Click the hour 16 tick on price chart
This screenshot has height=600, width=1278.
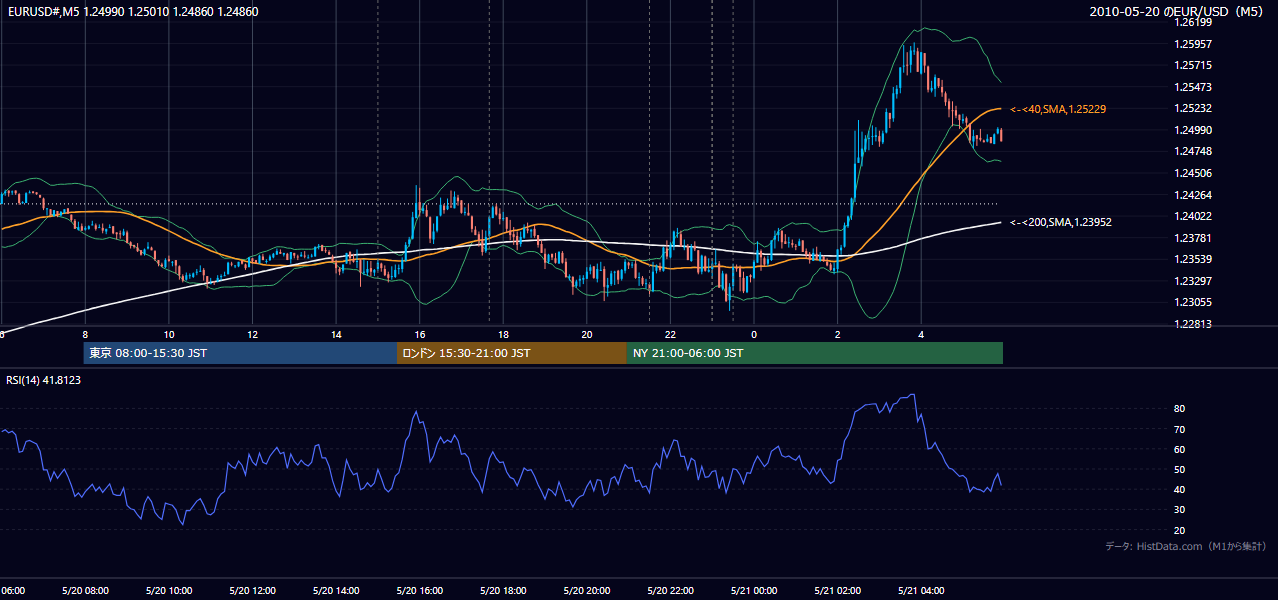tap(420, 334)
